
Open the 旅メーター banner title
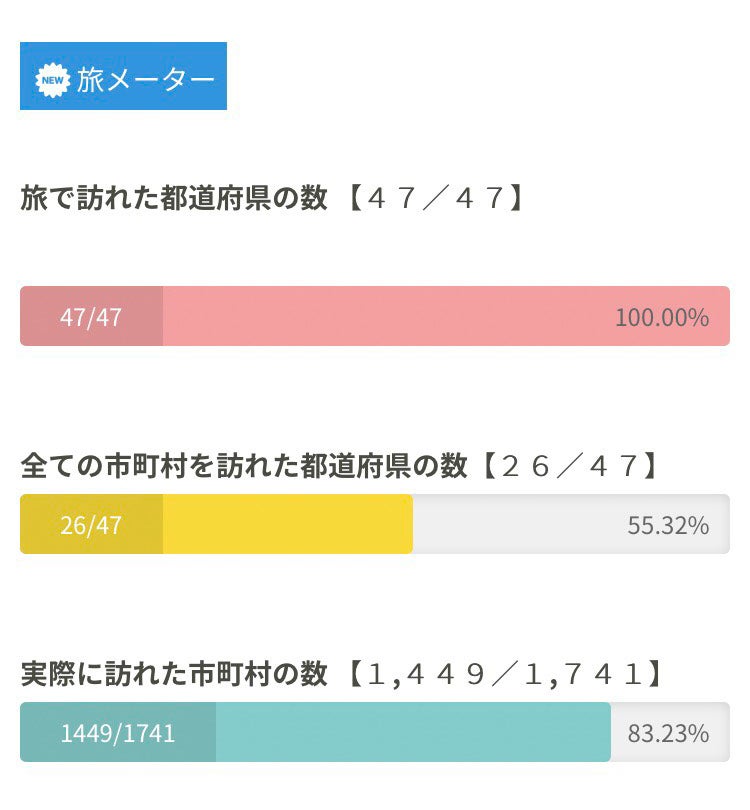coord(145,79)
